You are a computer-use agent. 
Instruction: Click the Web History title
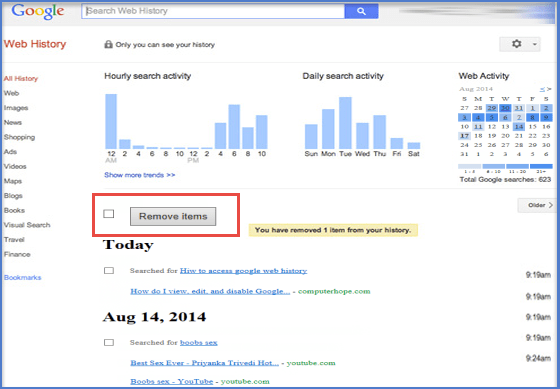coord(35,44)
